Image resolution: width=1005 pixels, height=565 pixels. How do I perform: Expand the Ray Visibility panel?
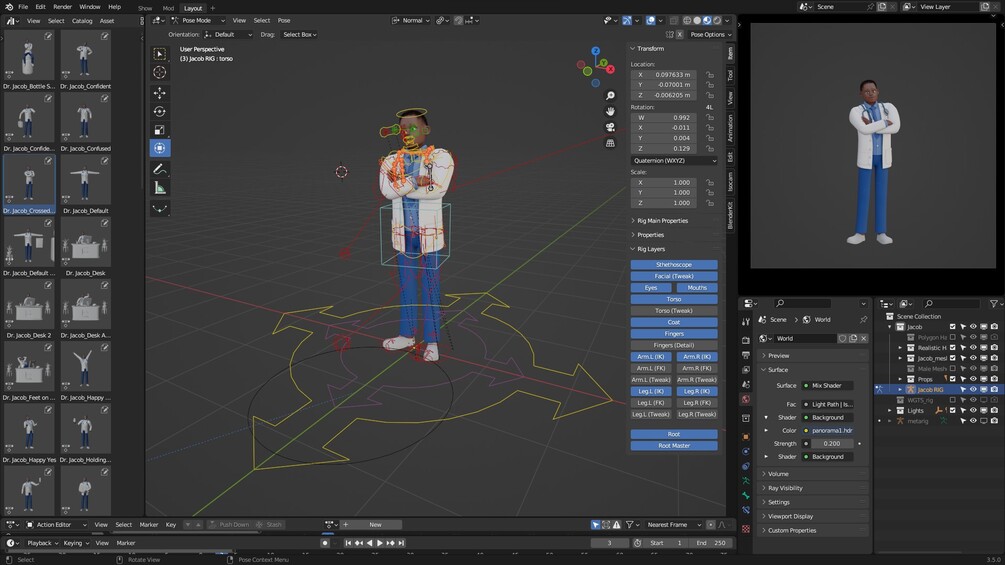click(x=785, y=488)
